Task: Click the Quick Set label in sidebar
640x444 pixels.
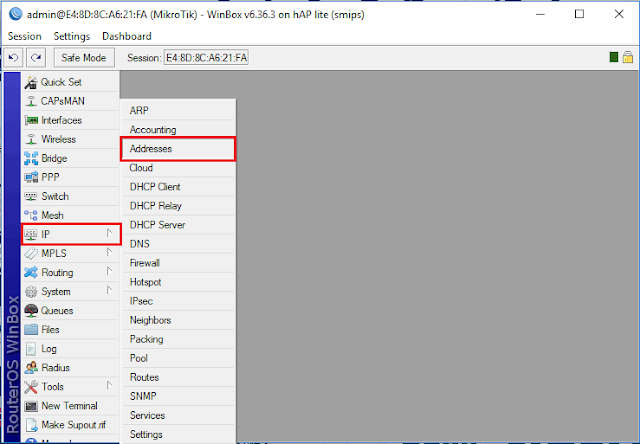Action: coord(61,82)
